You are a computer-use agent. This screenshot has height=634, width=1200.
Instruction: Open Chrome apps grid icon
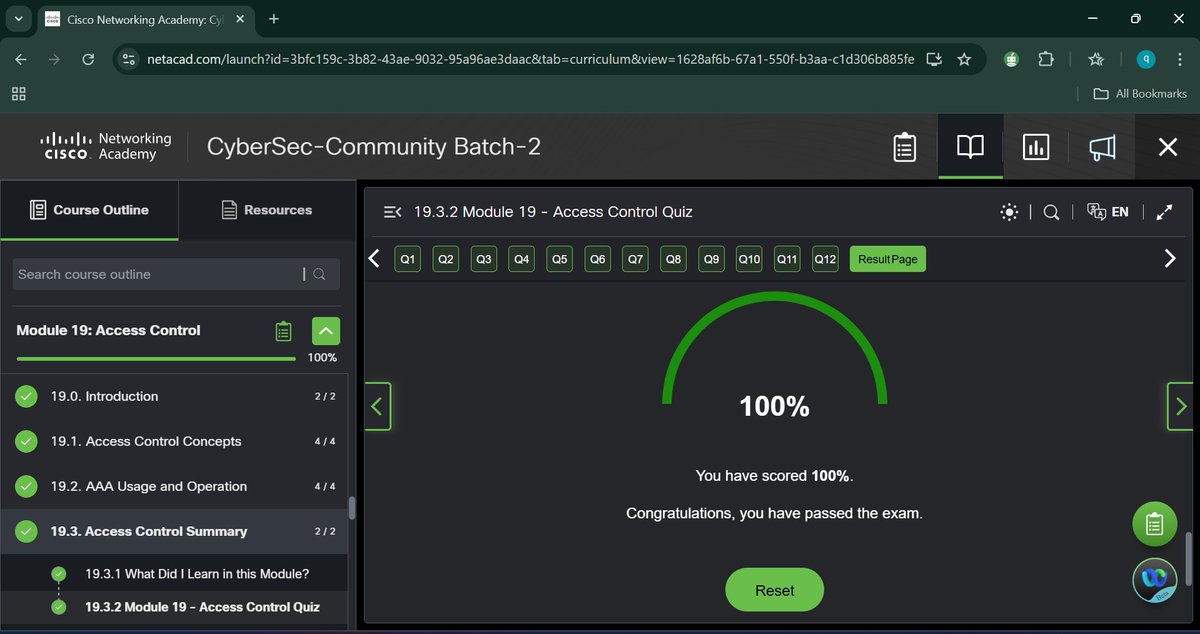click(18, 93)
